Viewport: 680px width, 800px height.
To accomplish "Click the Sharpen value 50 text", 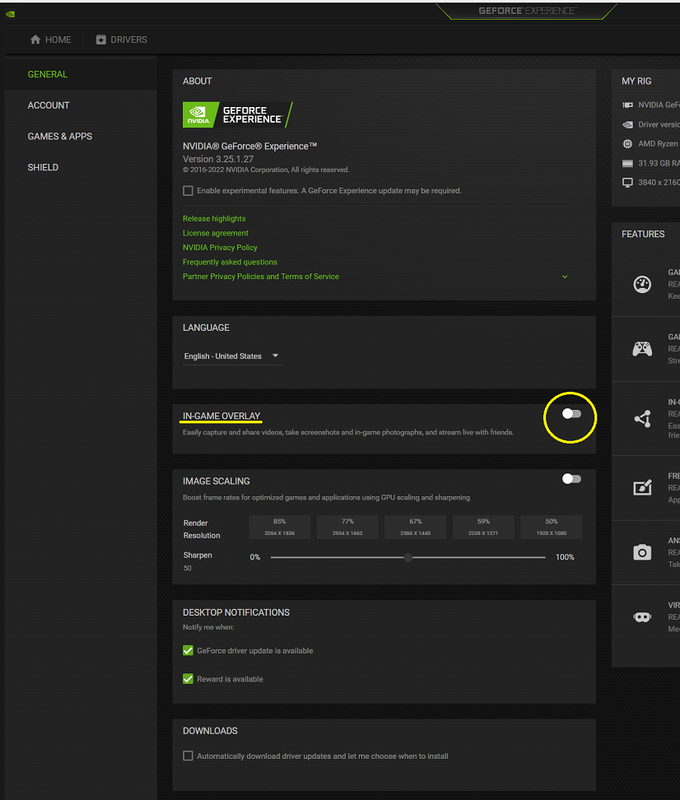I will [x=188, y=568].
